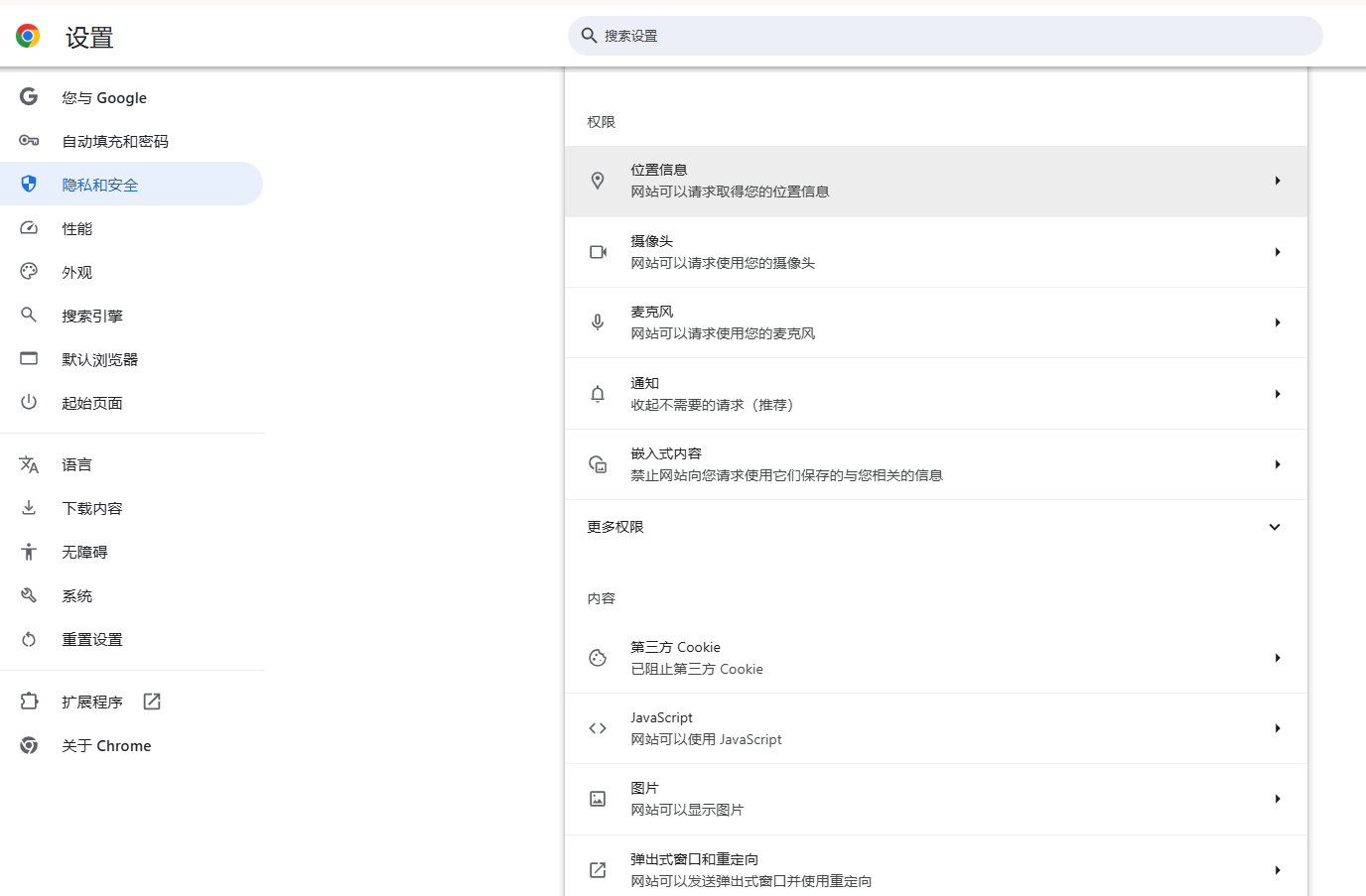Image resolution: width=1366 pixels, height=896 pixels.
Task: Go to 性能 settings
Action: [132, 228]
